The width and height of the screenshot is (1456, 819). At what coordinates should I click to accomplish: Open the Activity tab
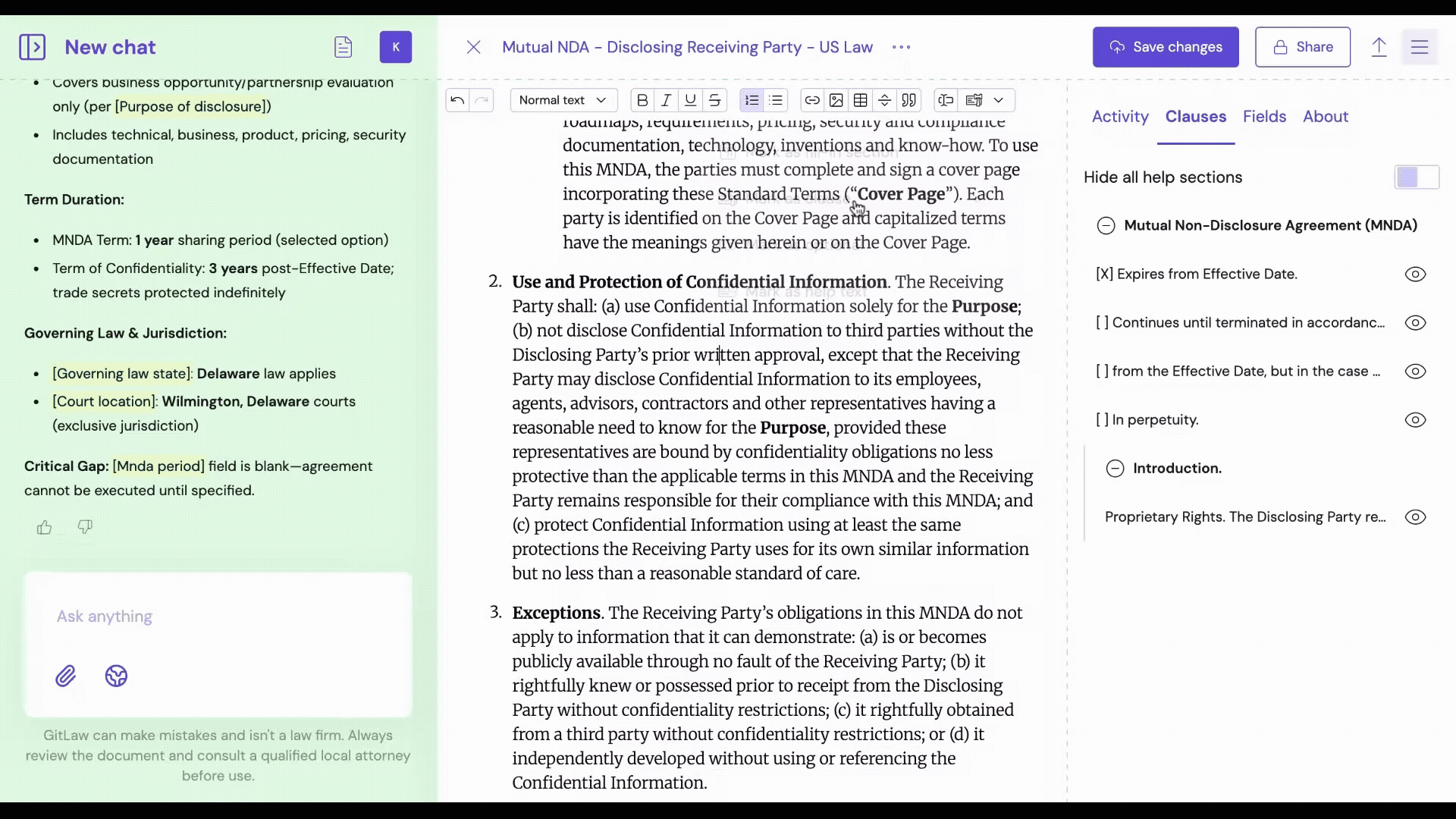[1120, 117]
